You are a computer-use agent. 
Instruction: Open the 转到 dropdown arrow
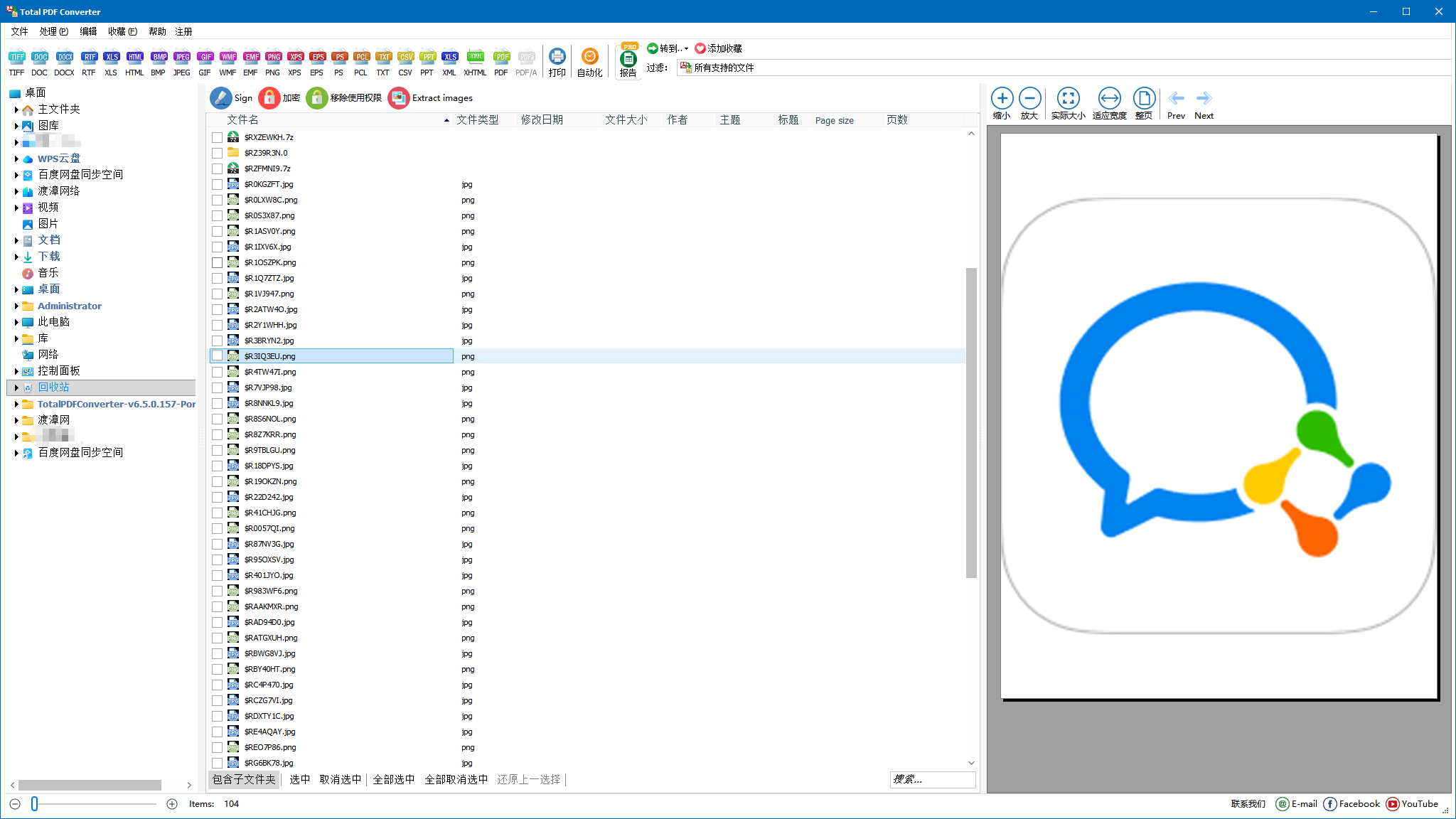click(x=686, y=49)
